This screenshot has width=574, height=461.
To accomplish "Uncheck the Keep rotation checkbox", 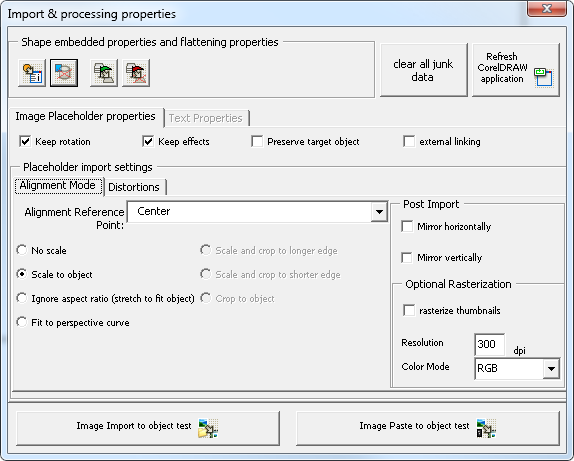I will click(x=25, y=141).
